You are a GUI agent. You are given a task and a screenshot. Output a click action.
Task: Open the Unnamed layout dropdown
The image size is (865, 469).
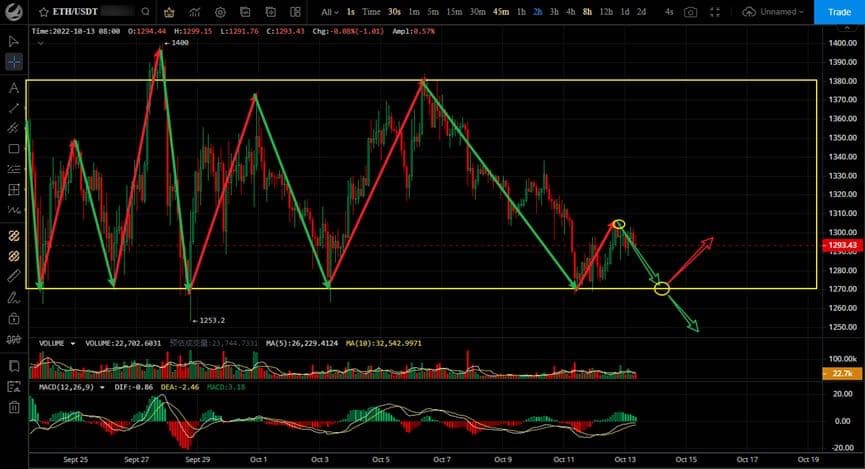coord(773,12)
